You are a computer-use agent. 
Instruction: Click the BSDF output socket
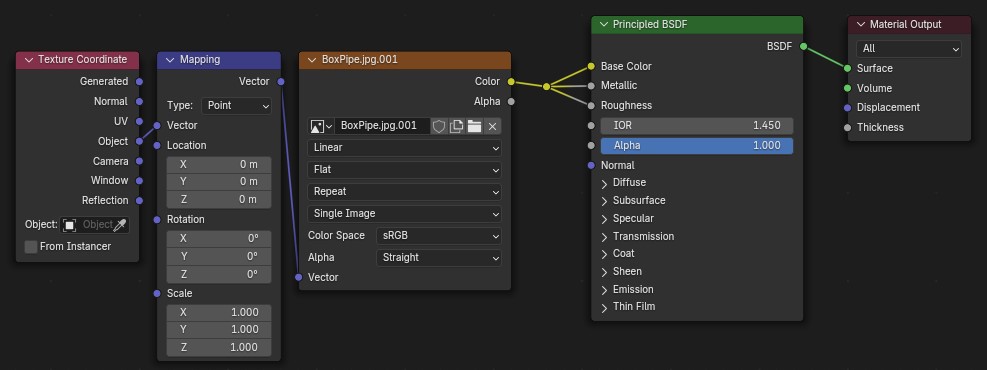(803, 47)
